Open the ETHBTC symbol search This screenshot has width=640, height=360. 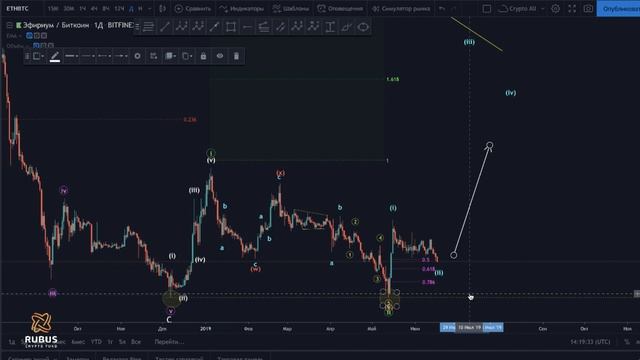coord(18,9)
